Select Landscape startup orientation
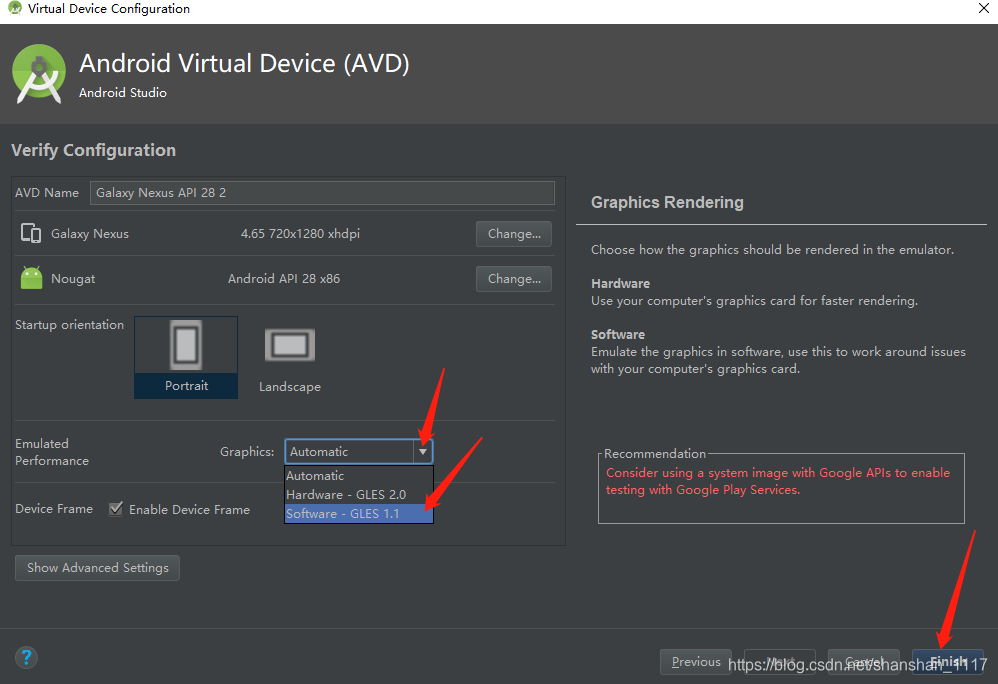The height and width of the screenshot is (684, 998). 290,359
